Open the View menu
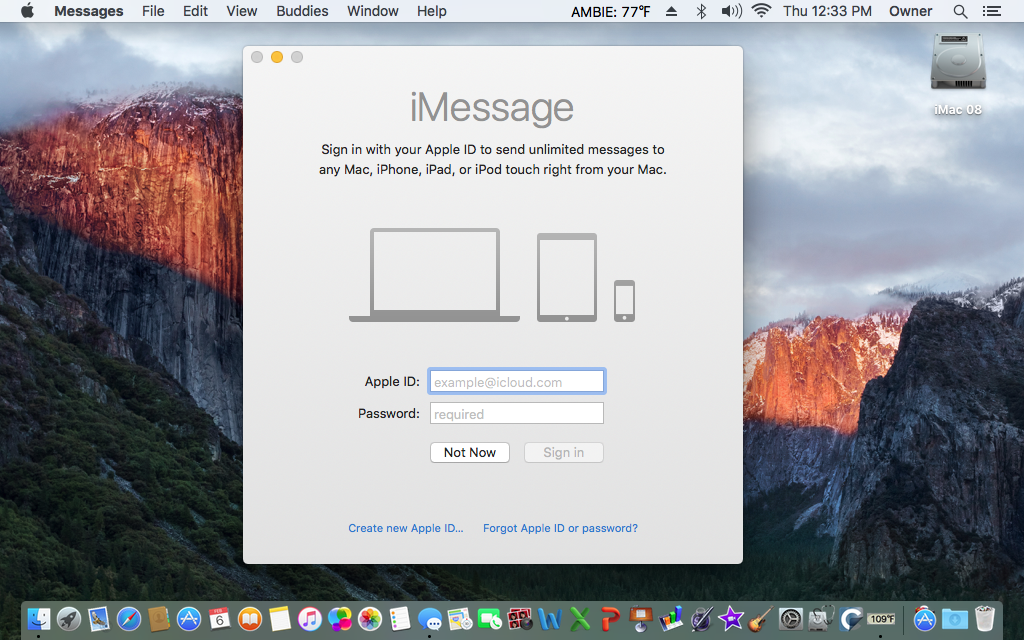Viewport: 1024px width, 640px height. (x=242, y=11)
